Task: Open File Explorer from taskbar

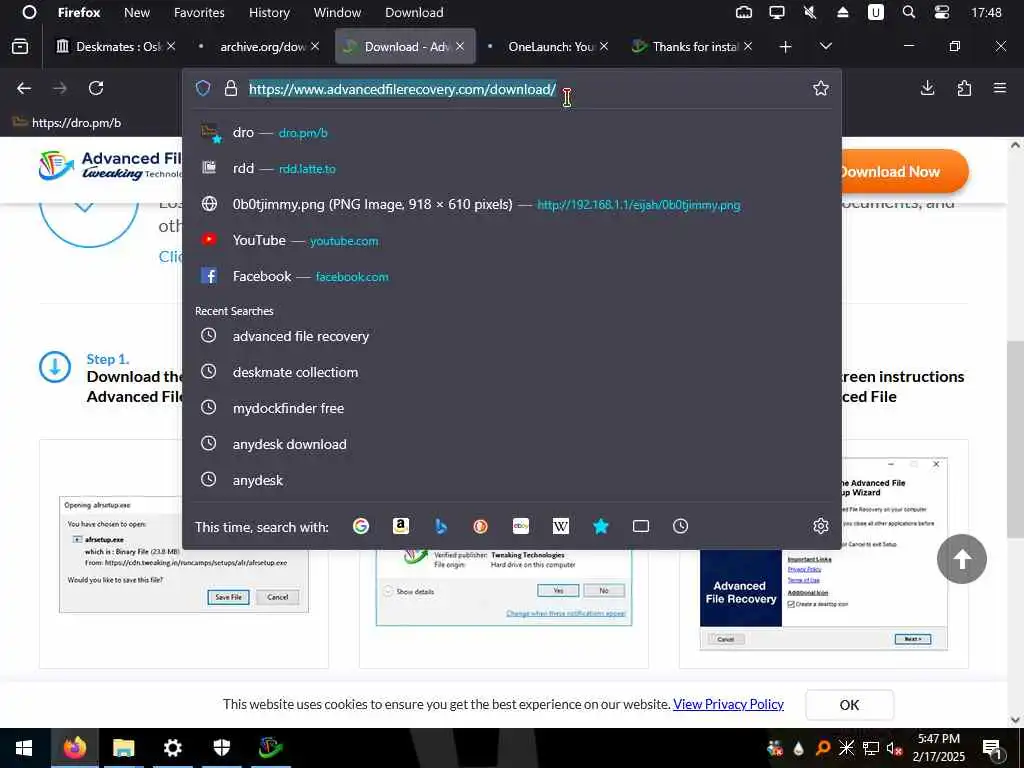Action: (123, 748)
